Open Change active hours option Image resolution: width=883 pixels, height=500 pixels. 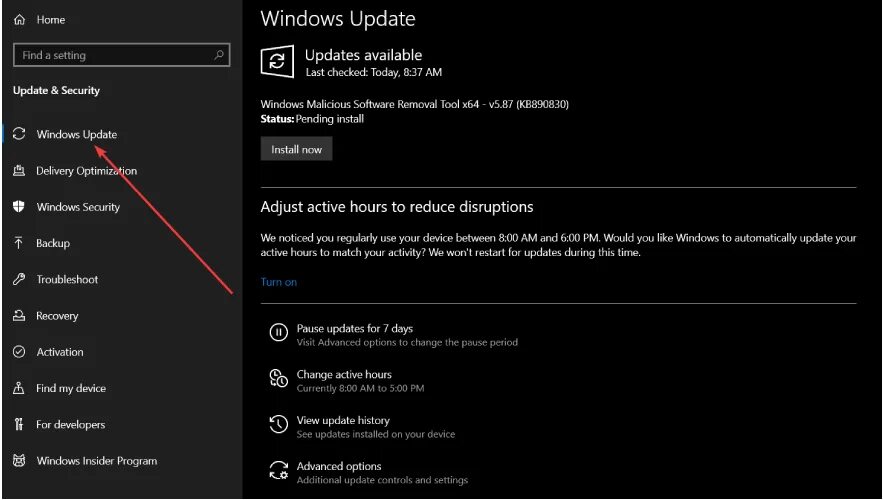(x=344, y=374)
